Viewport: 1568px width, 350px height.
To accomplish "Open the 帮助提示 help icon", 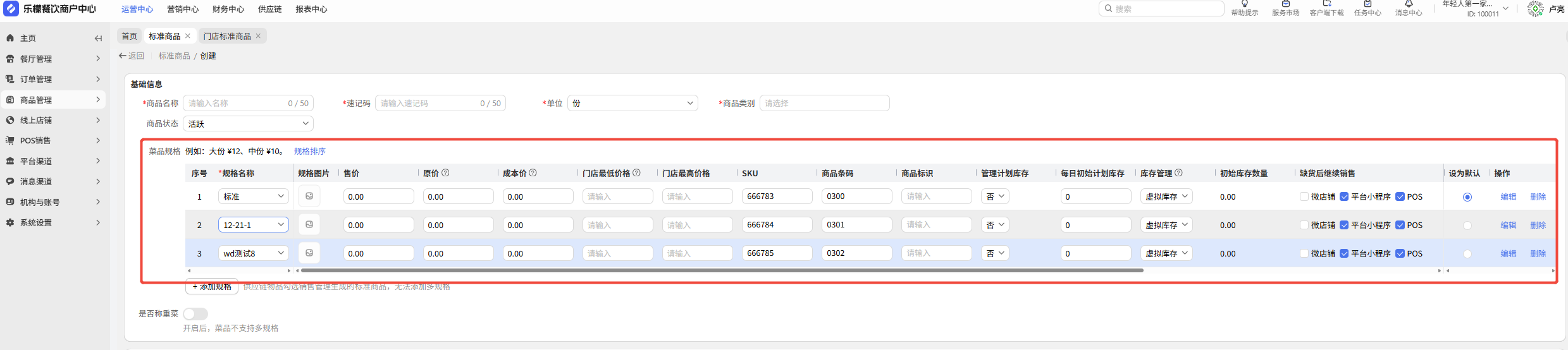I will click(1245, 3).
